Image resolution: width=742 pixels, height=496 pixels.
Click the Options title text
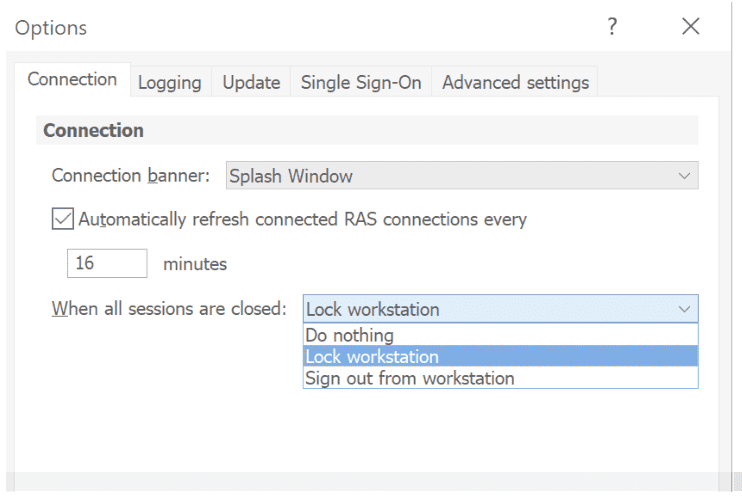point(51,27)
